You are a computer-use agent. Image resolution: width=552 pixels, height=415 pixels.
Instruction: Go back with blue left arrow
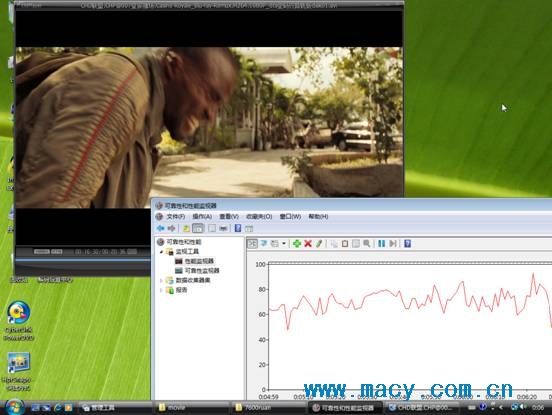tap(161, 228)
